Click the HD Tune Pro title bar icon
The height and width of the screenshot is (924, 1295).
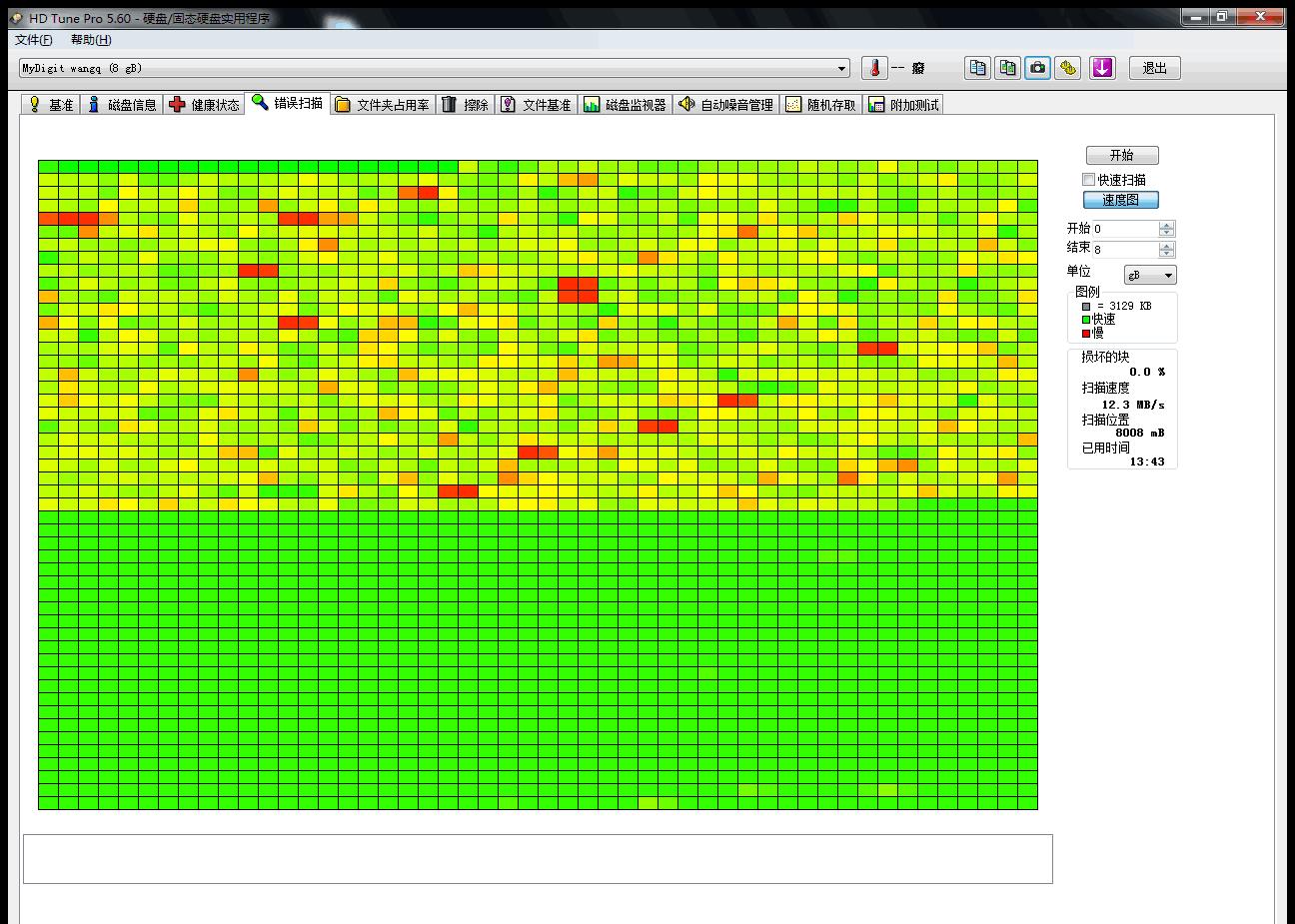click(16, 17)
